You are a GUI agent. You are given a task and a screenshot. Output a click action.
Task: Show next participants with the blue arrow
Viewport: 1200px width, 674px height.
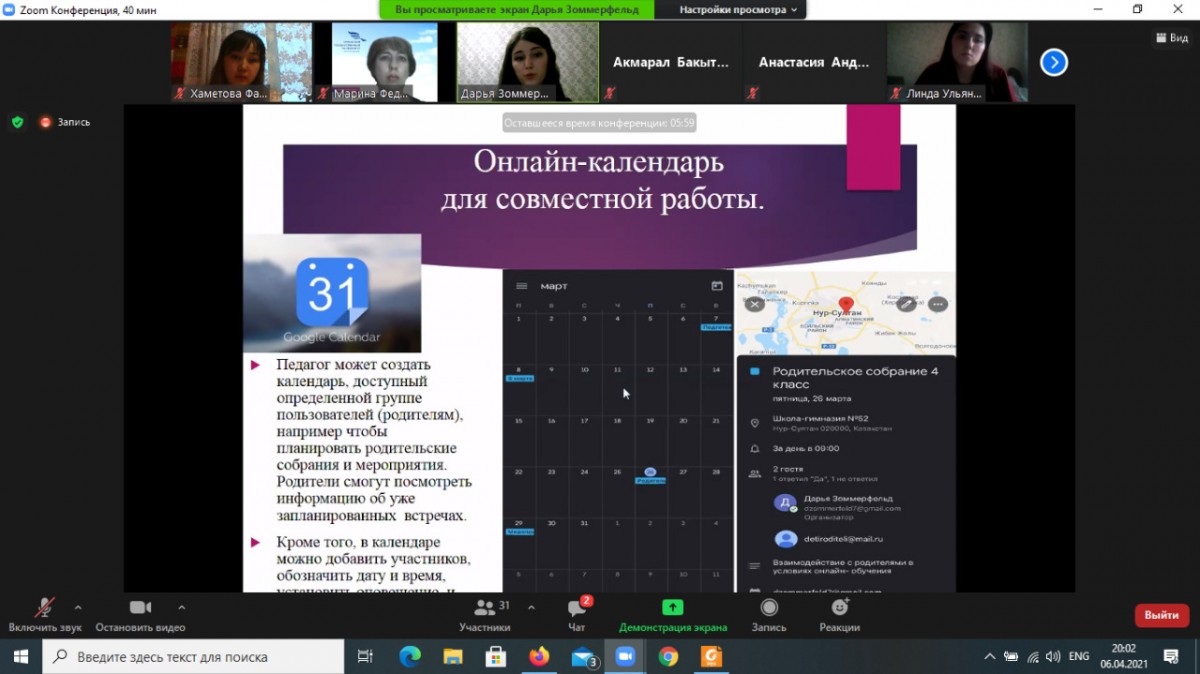click(1053, 63)
